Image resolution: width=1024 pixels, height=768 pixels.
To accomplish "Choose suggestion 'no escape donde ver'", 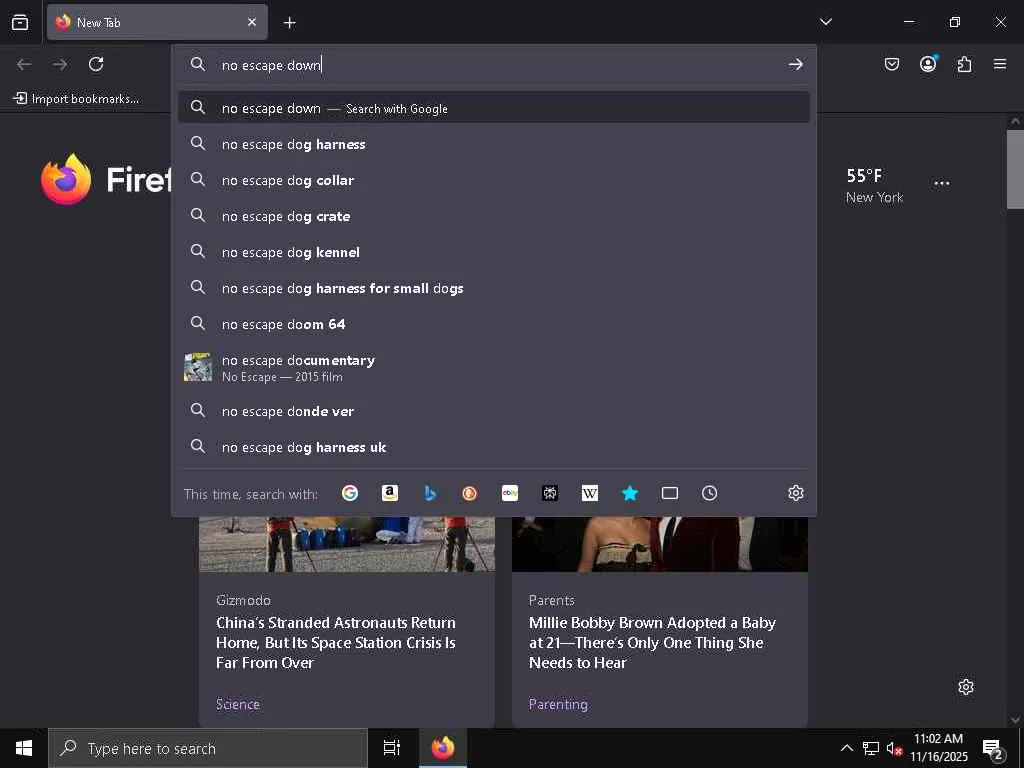I will tap(494, 411).
